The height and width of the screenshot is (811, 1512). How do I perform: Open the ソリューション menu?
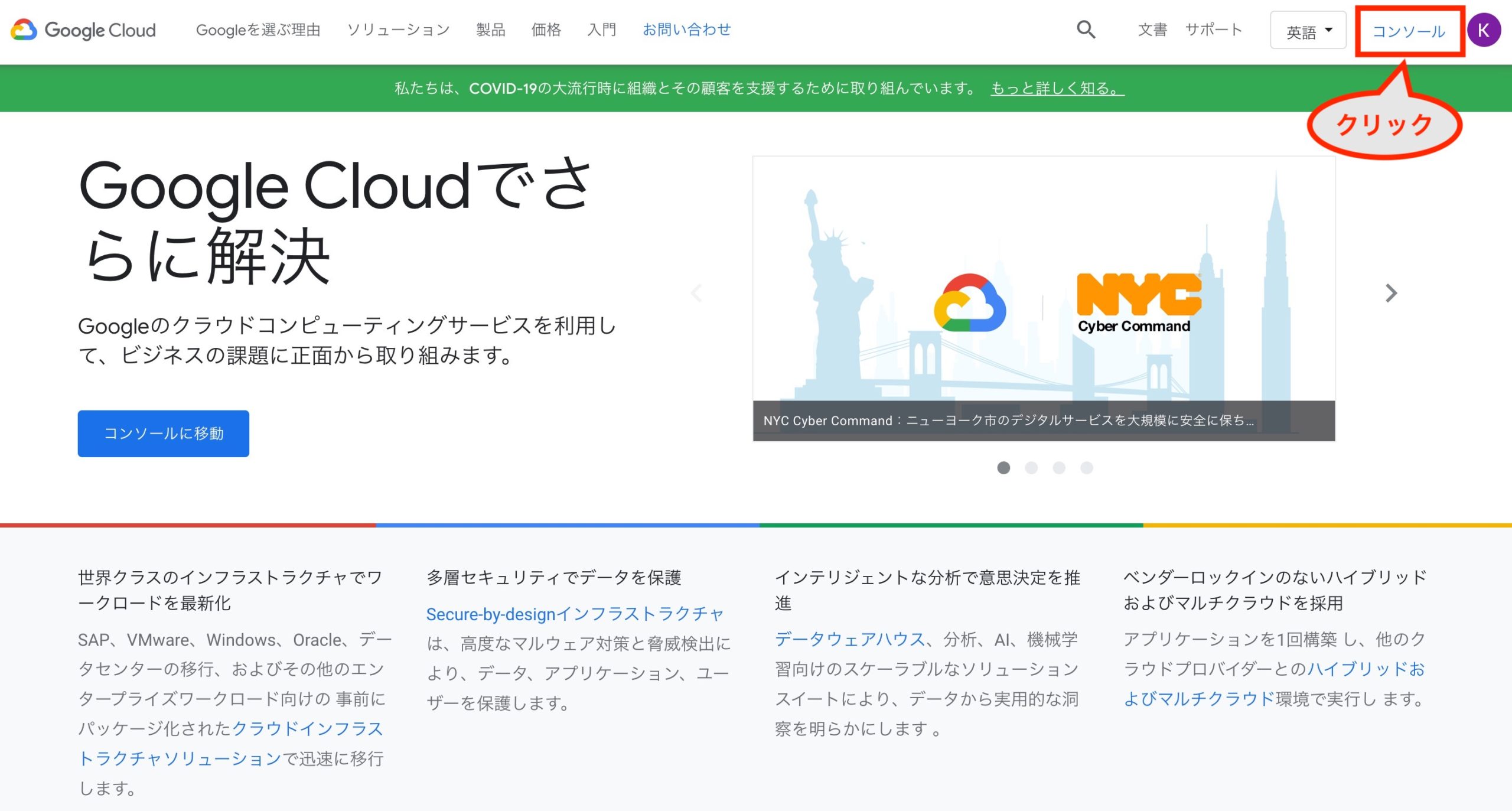pos(399,30)
